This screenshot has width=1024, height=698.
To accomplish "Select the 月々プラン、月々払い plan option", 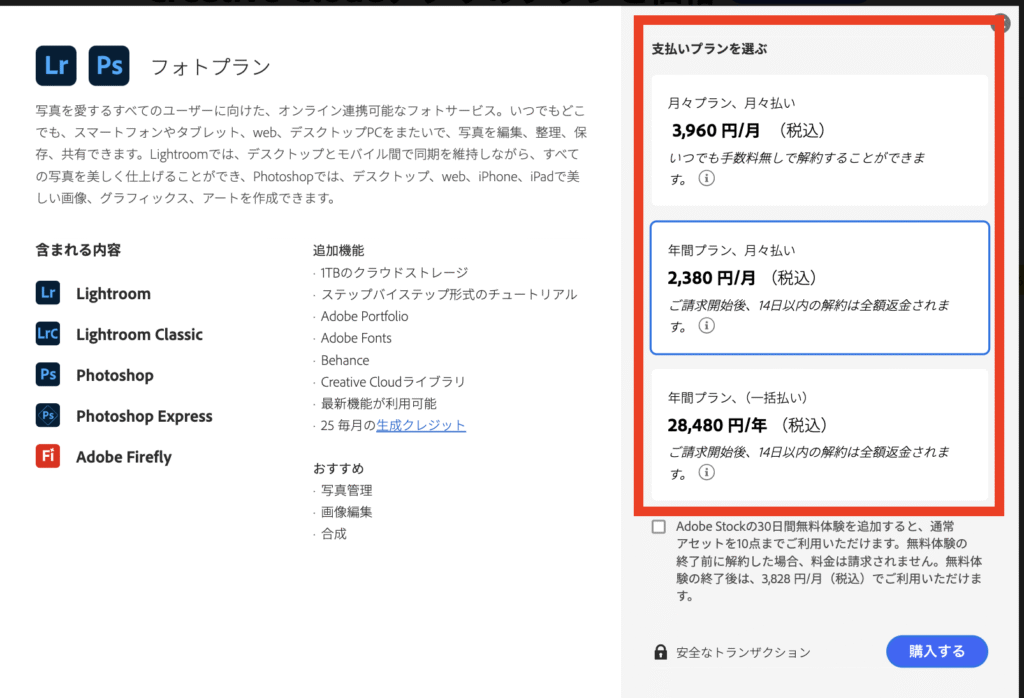I will tap(819, 140).
